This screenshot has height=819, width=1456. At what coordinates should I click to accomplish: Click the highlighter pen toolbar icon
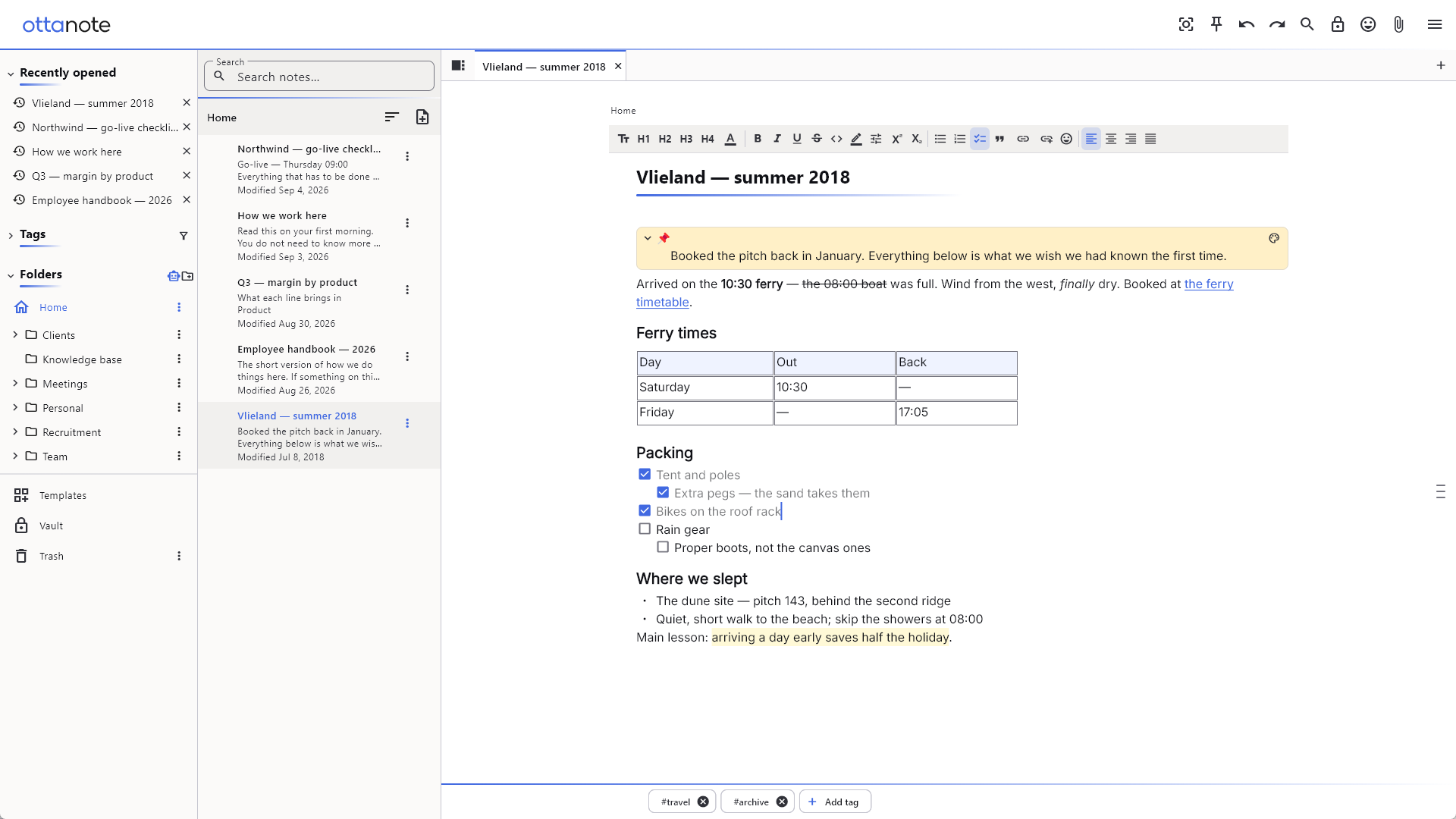click(856, 139)
